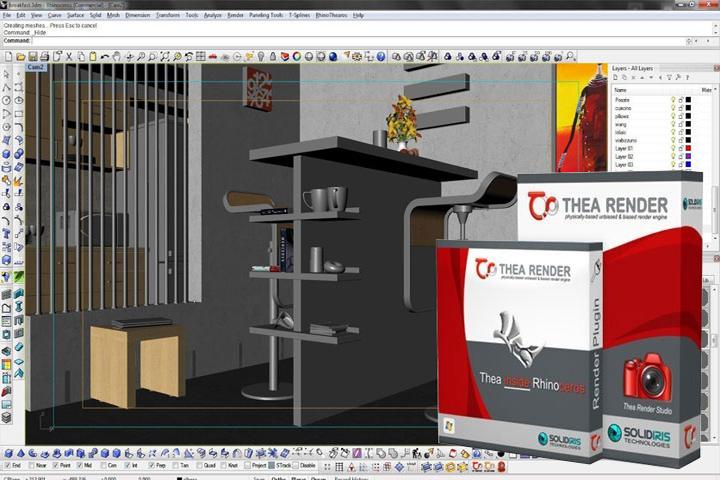Click the New file icon in the toolbar

[x=8, y=56]
